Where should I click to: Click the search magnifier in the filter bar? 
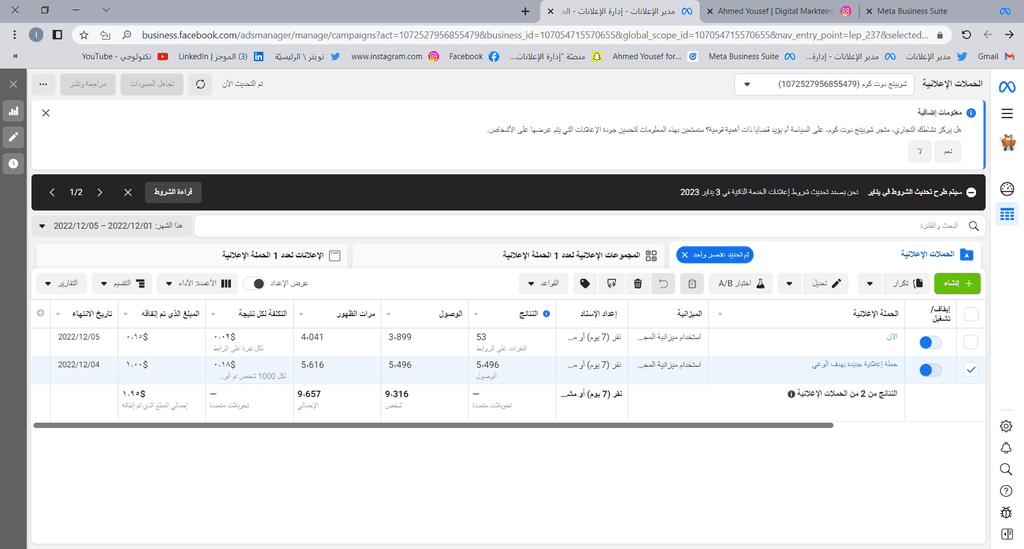(x=974, y=226)
